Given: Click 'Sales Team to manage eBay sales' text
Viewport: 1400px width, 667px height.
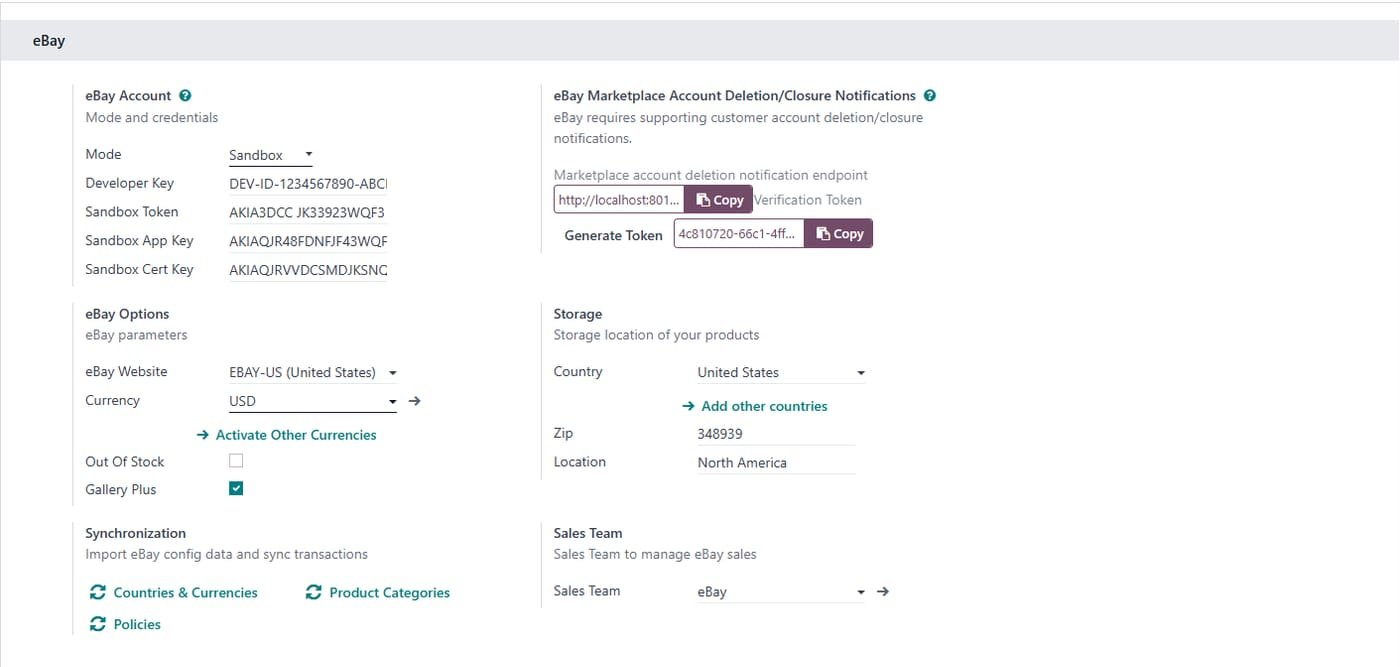Looking at the screenshot, I should (x=655, y=554).
